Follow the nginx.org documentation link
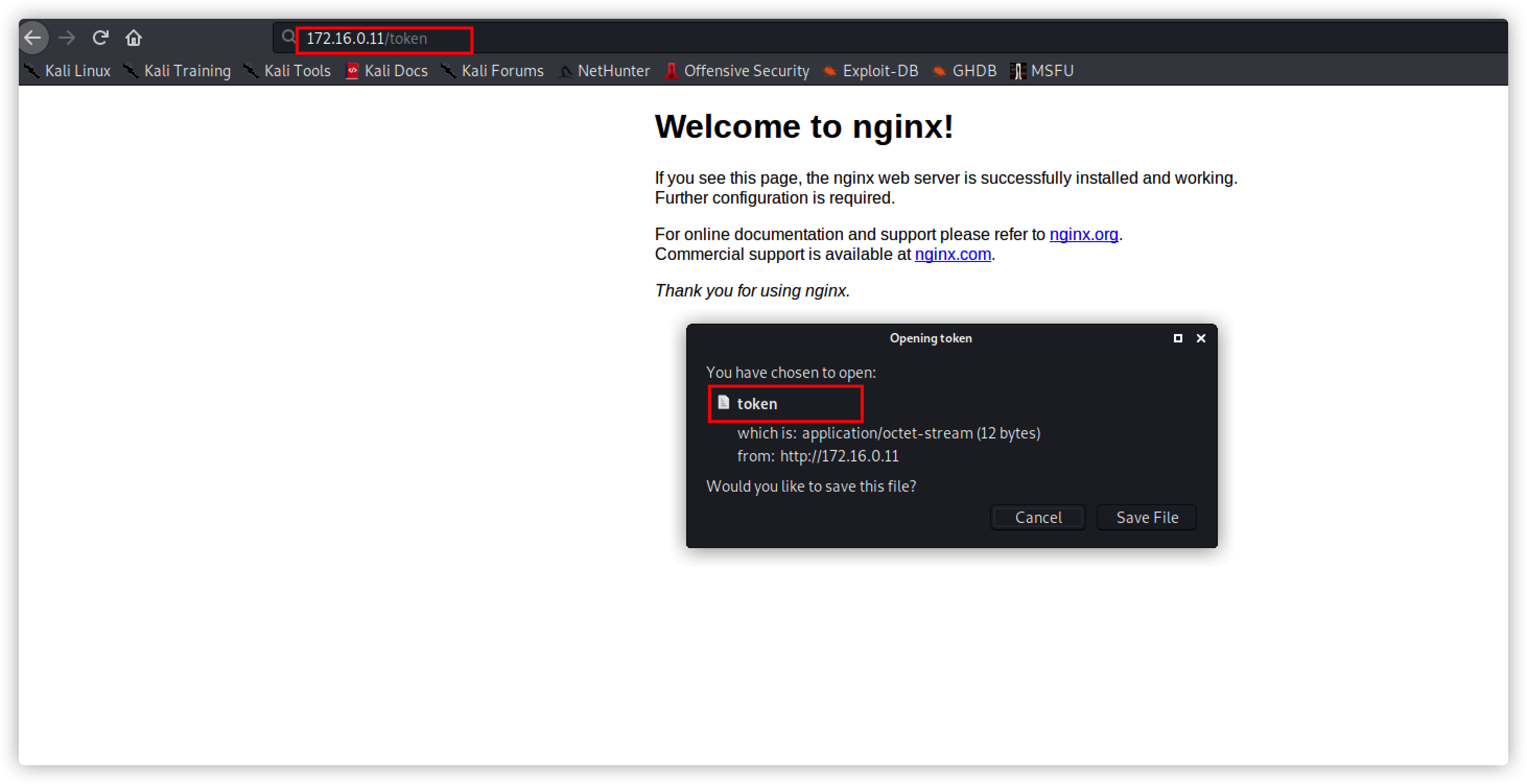 1084,235
